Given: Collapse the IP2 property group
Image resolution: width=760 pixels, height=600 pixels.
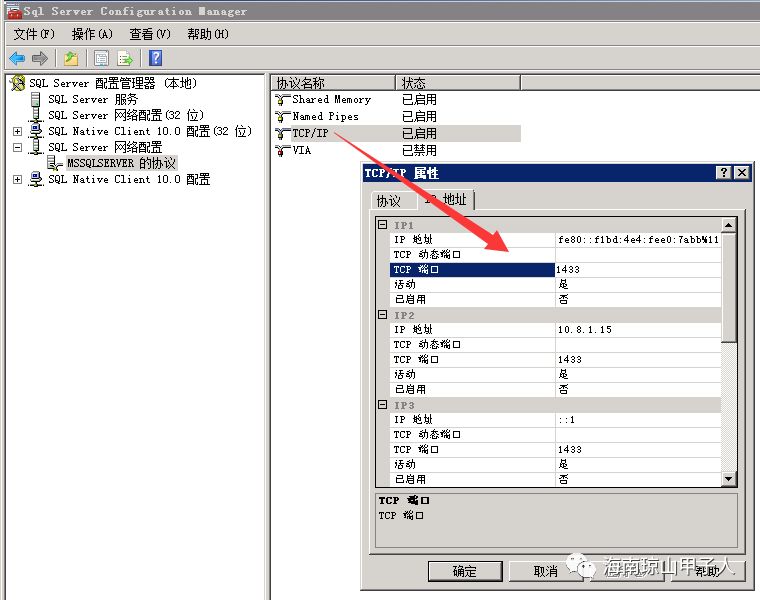Looking at the screenshot, I should coord(382,315).
